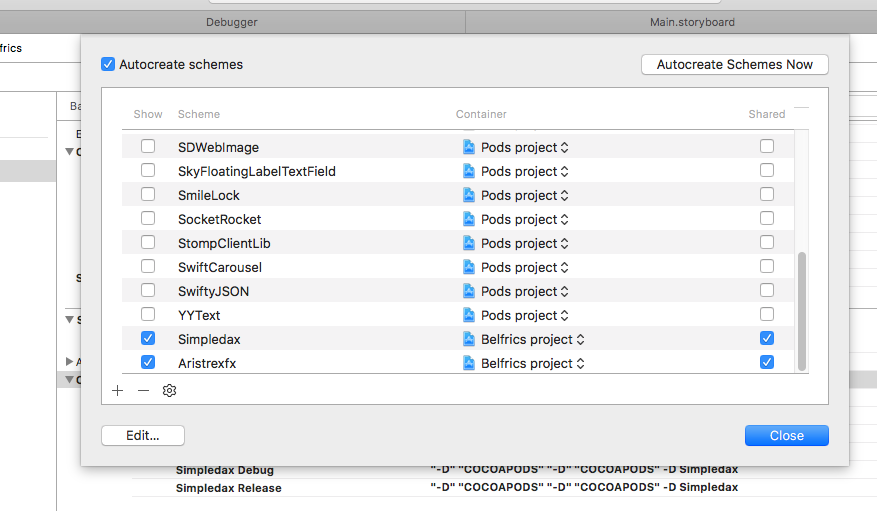
Task: Click the project icon in SmileLock row
Action: (x=469, y=195)
